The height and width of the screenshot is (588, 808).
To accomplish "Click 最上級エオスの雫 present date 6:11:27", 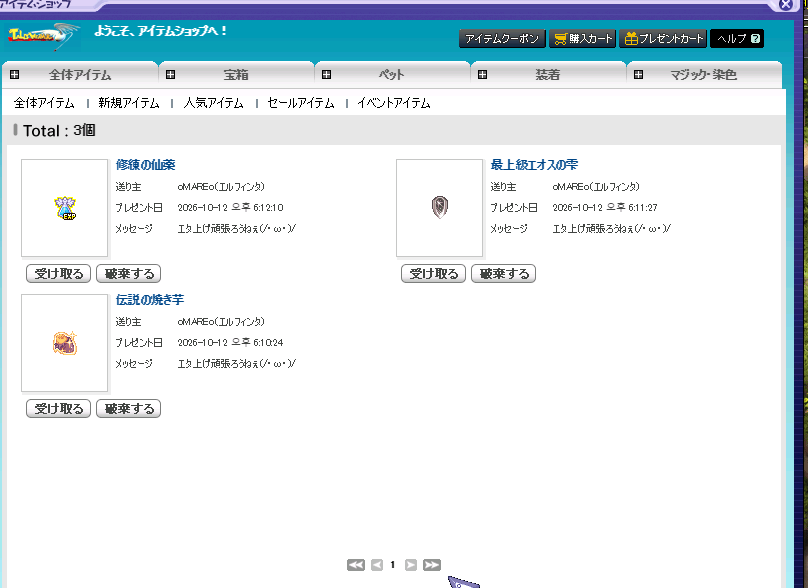I will (605, 208).
